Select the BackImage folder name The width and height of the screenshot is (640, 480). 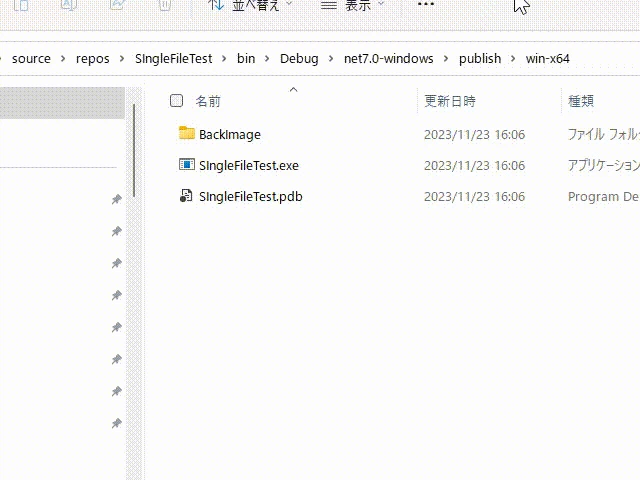click(x=230, y=135)
